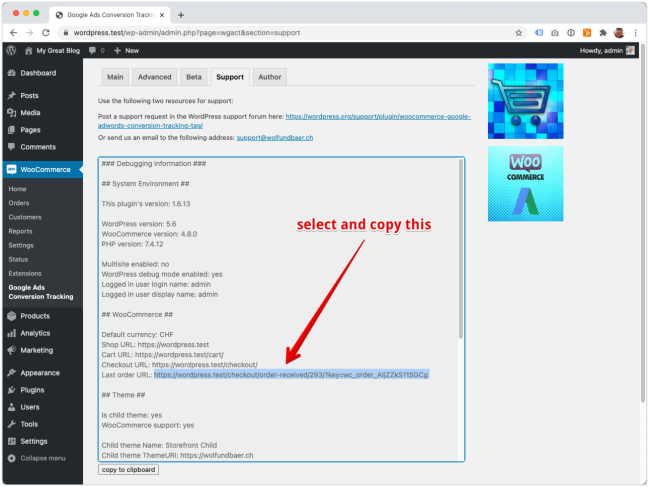Open WooCommerce Extensions submenu item
This screenshot has height=487, width=649.
(25, 273)
